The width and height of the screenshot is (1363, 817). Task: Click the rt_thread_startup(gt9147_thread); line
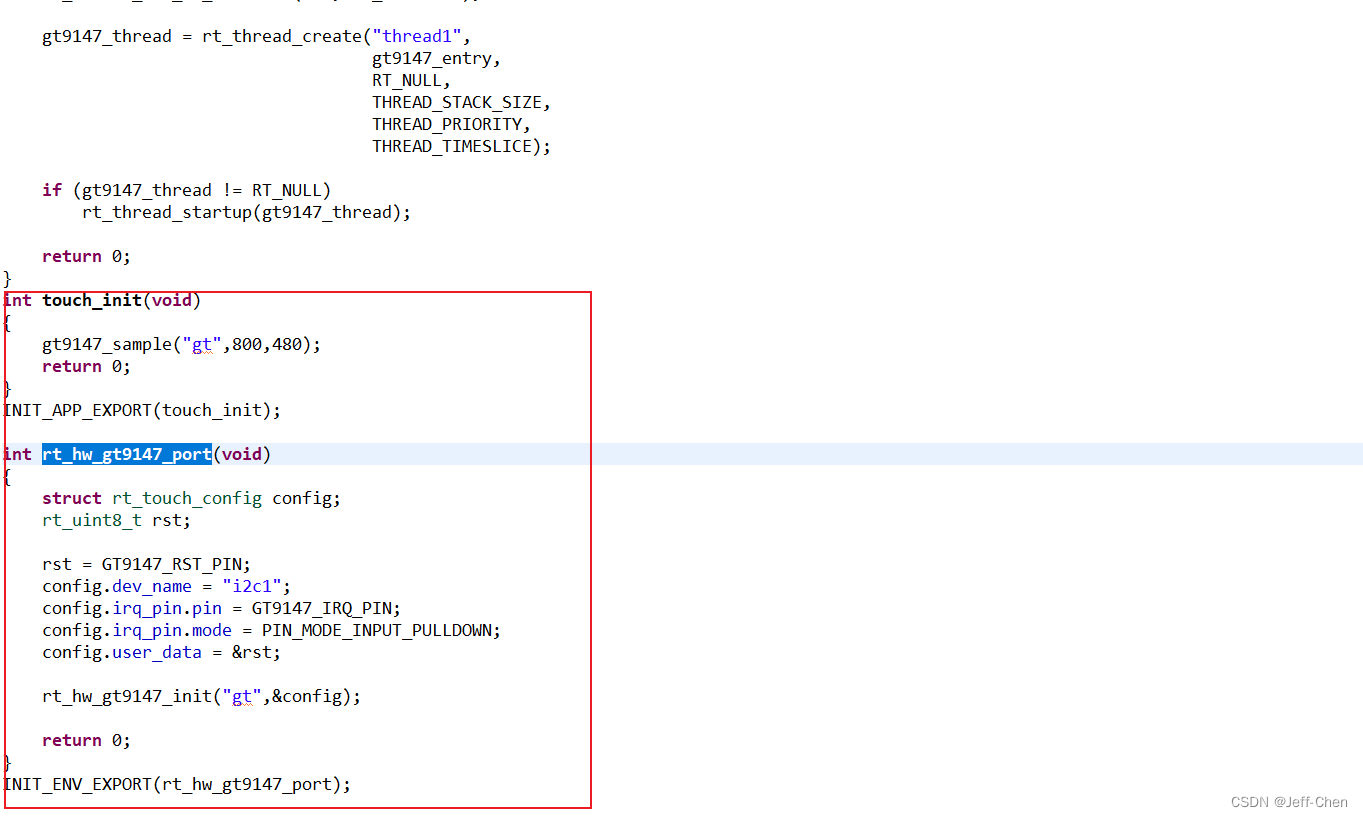coord(247,212)
